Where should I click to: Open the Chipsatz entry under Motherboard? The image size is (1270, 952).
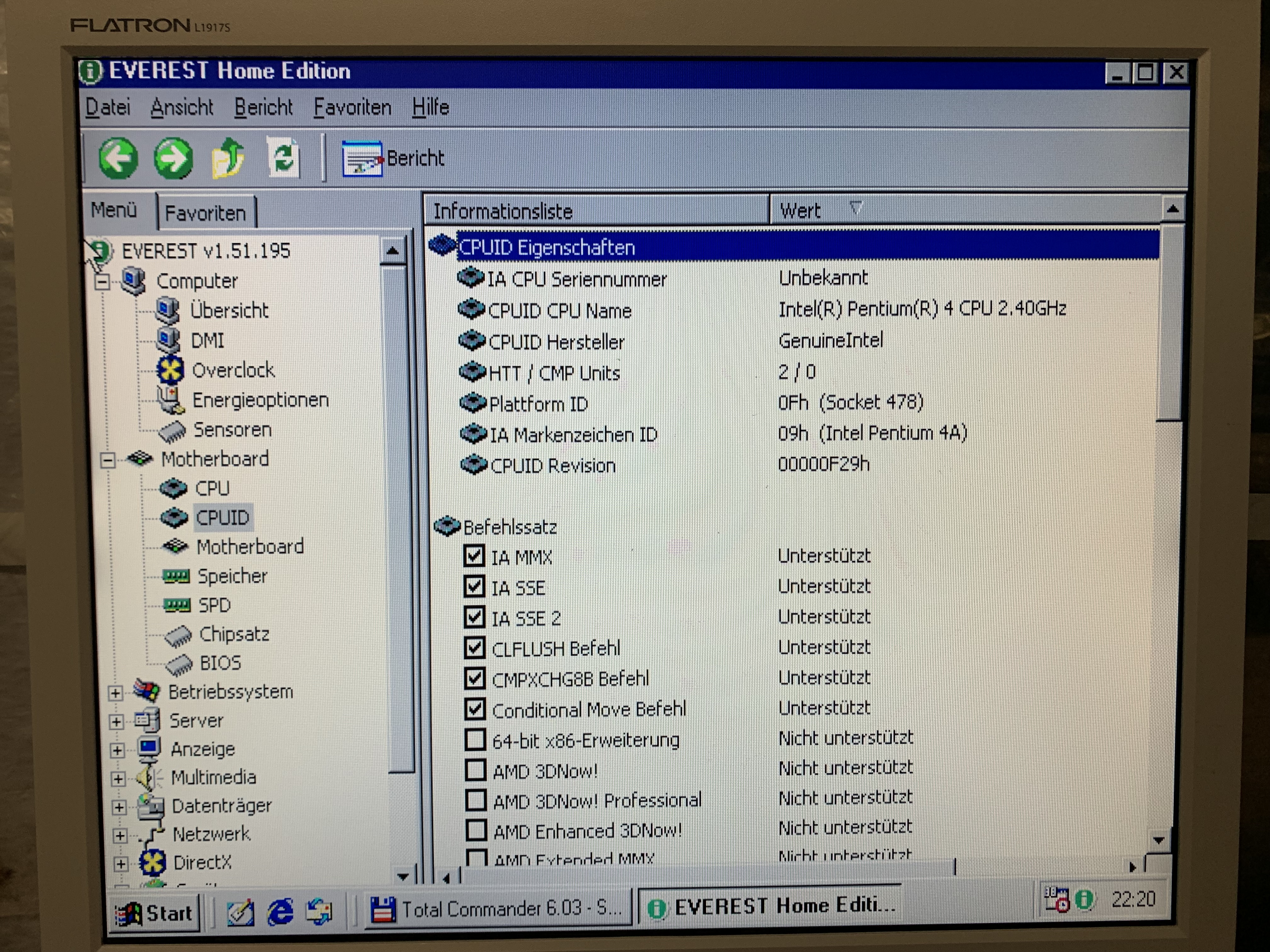click(x=234, y=634)
